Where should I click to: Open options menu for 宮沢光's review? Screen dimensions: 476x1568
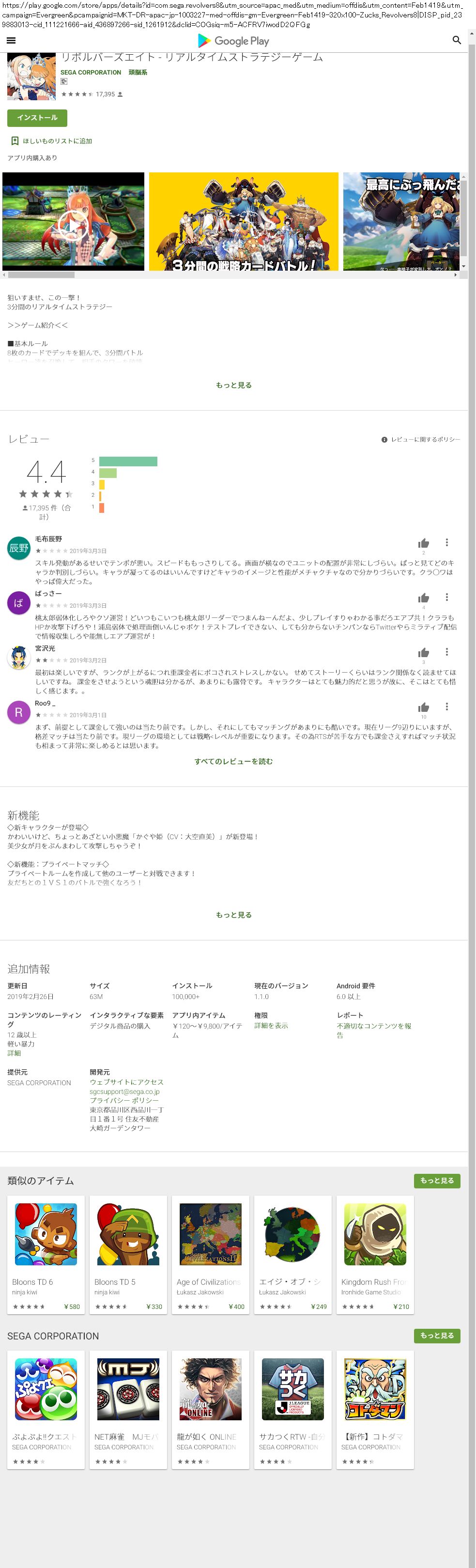tap(447, 652)
